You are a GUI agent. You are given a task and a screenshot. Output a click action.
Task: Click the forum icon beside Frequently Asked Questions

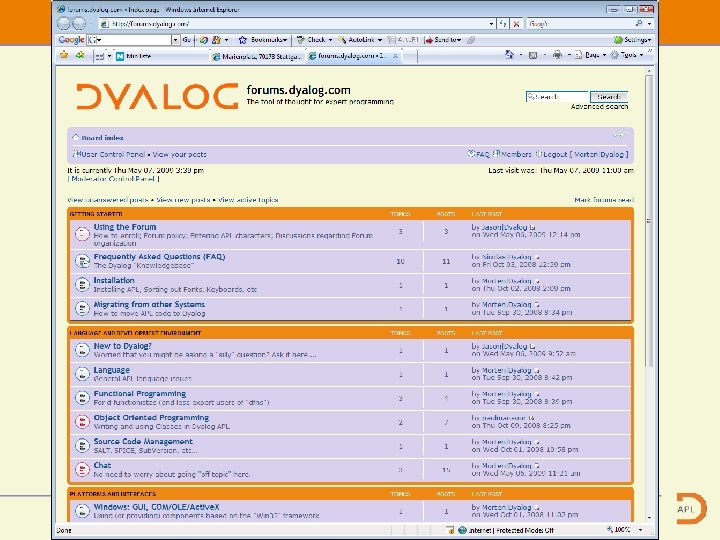pyautogui.click(x=82, y=261)
